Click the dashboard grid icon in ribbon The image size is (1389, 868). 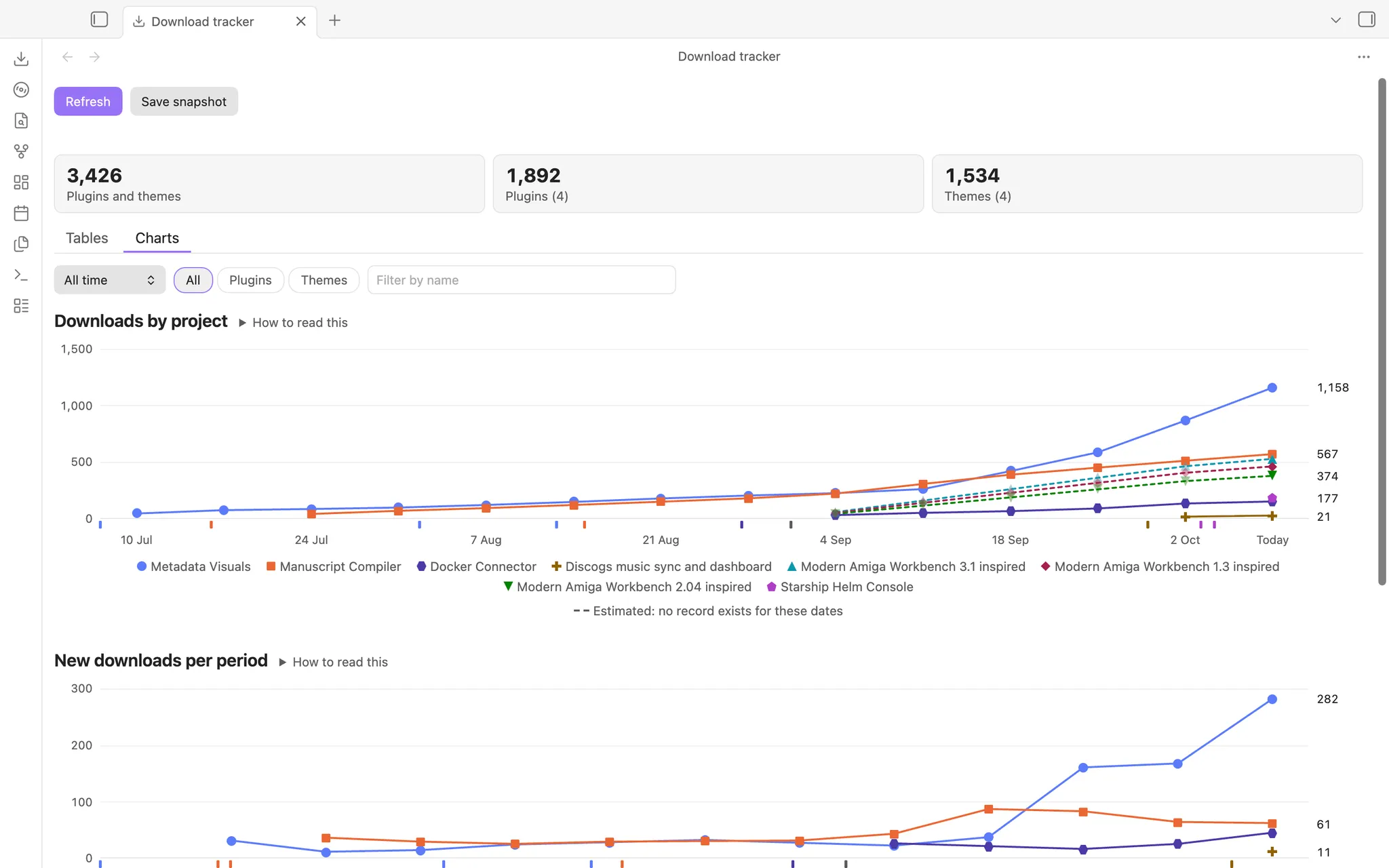(x=21, y=182)
